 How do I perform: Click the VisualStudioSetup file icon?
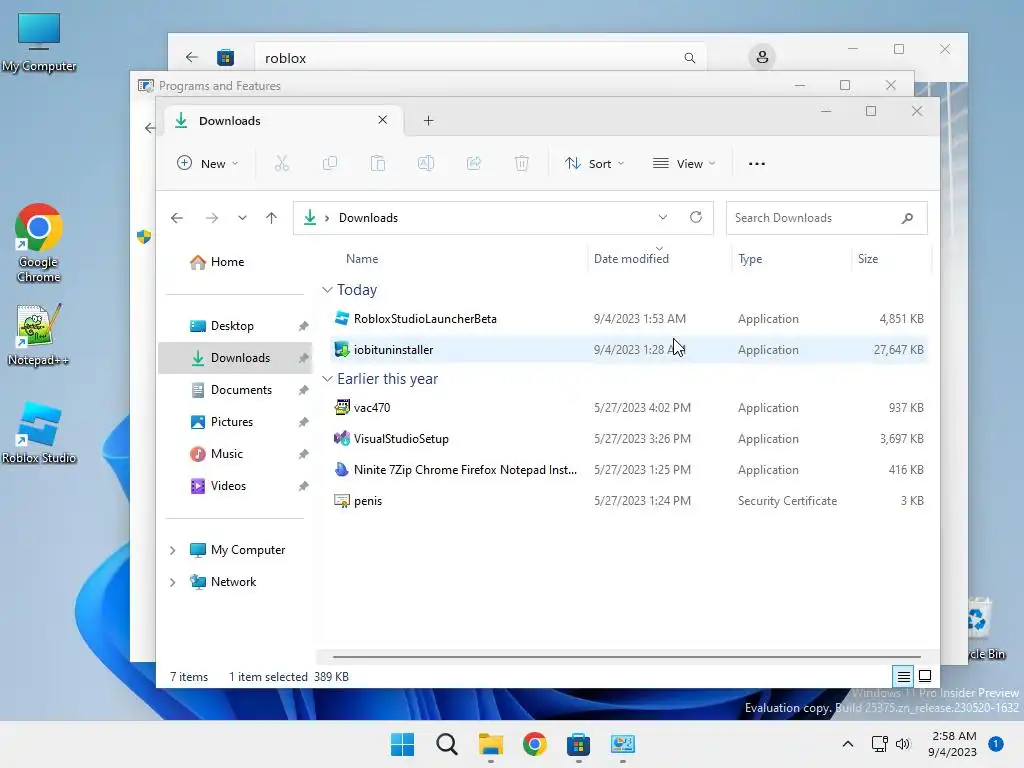point(342,438)
